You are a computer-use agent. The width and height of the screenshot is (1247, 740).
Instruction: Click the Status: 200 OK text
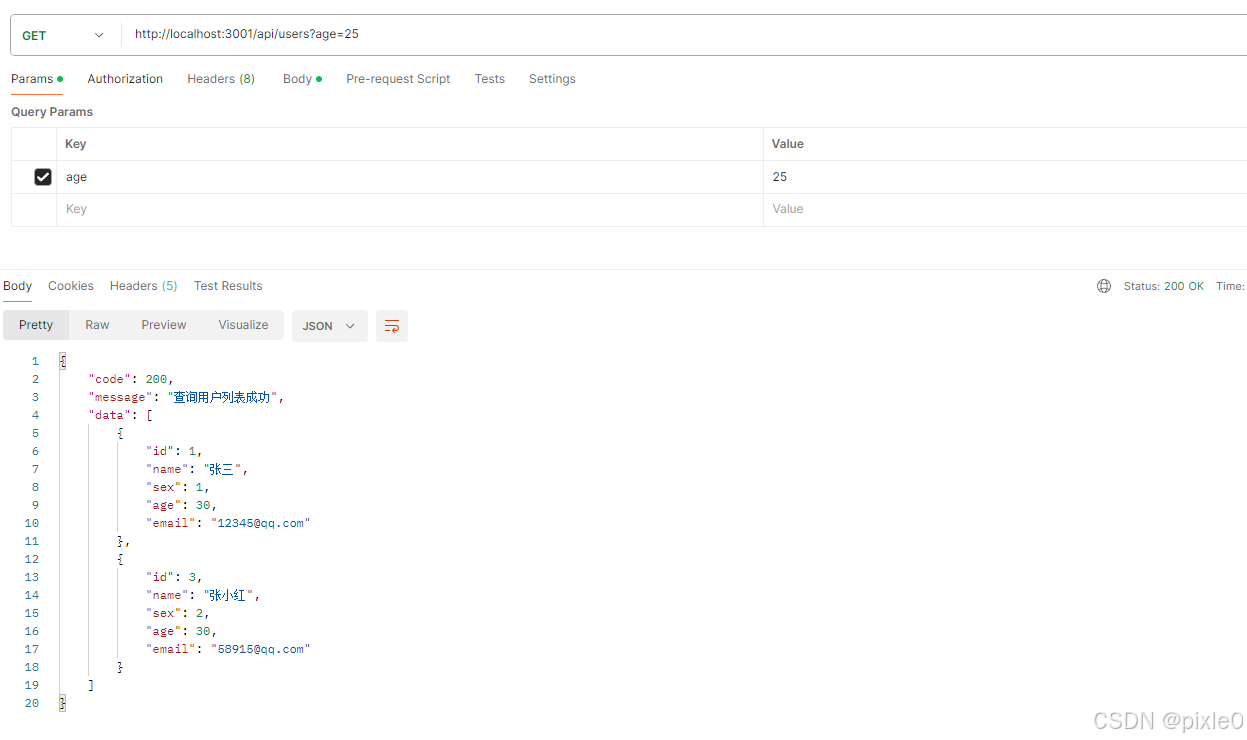(x=1164, y=286)
